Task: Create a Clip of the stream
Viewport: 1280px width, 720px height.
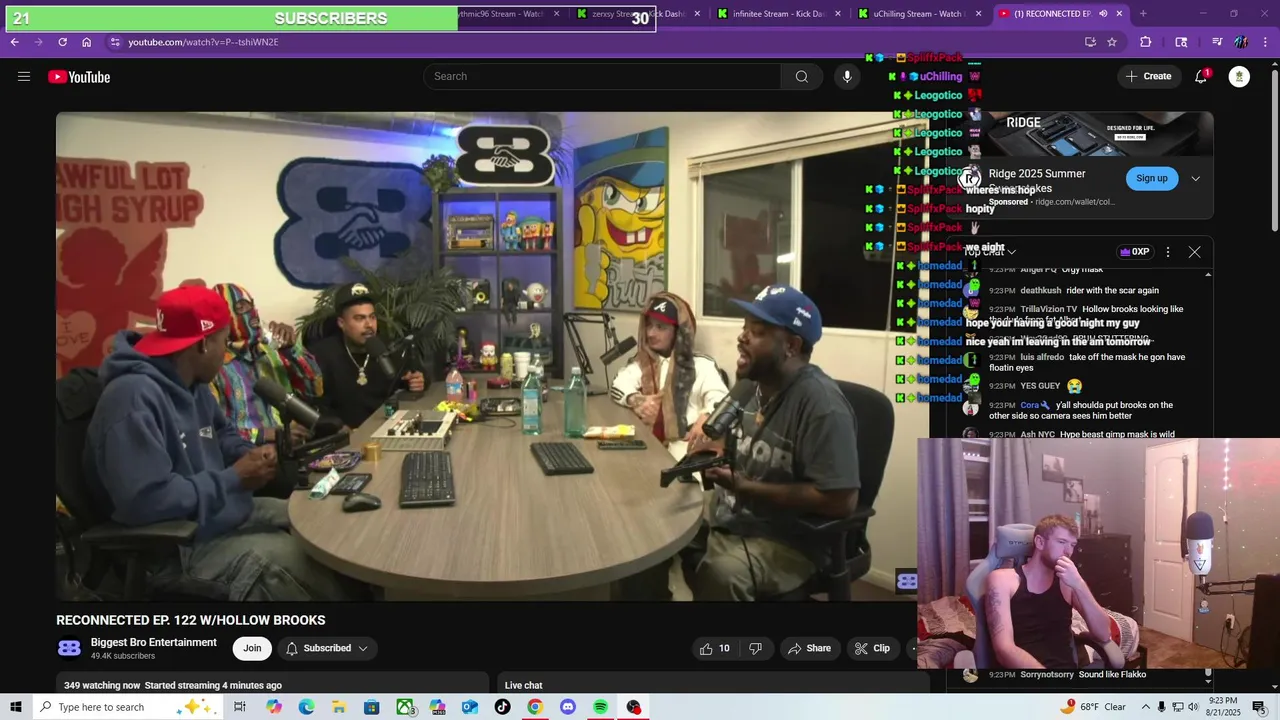Action: tap(872, 649)
